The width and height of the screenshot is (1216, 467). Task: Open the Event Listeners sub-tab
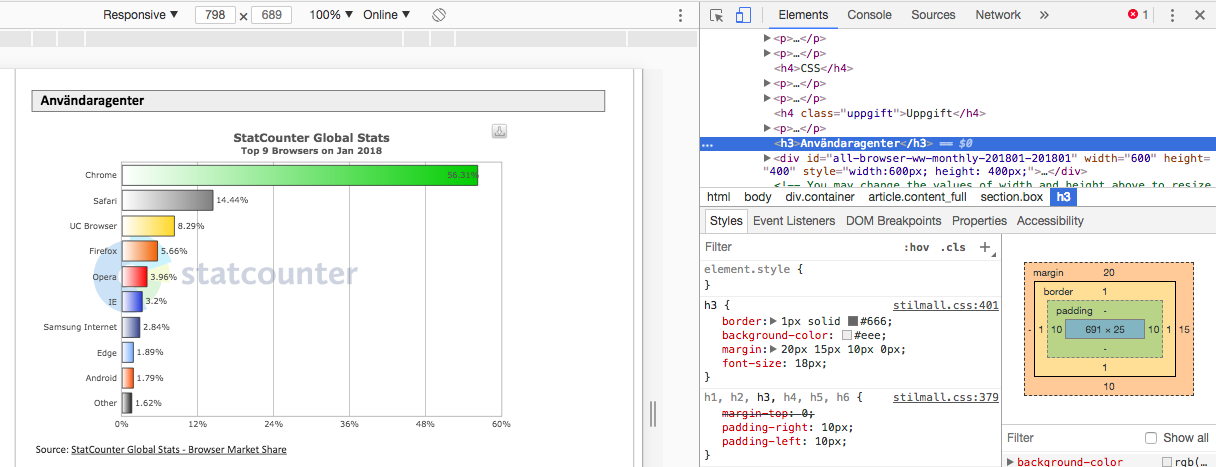794,221
